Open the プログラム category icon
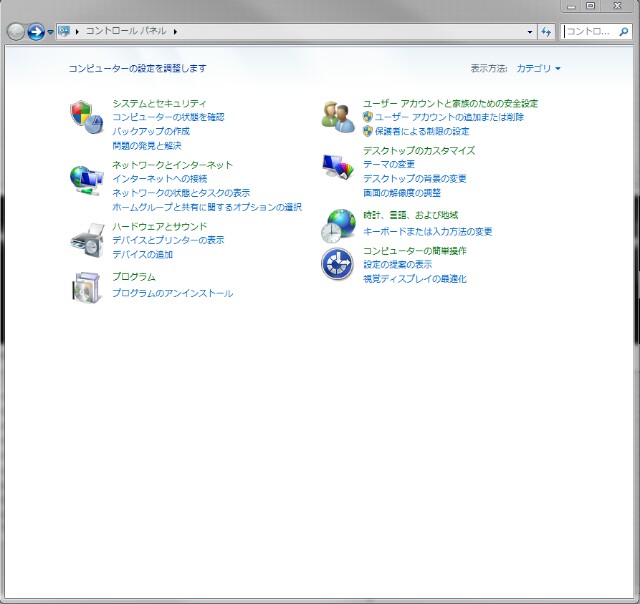640x604 pixels. 86,287
